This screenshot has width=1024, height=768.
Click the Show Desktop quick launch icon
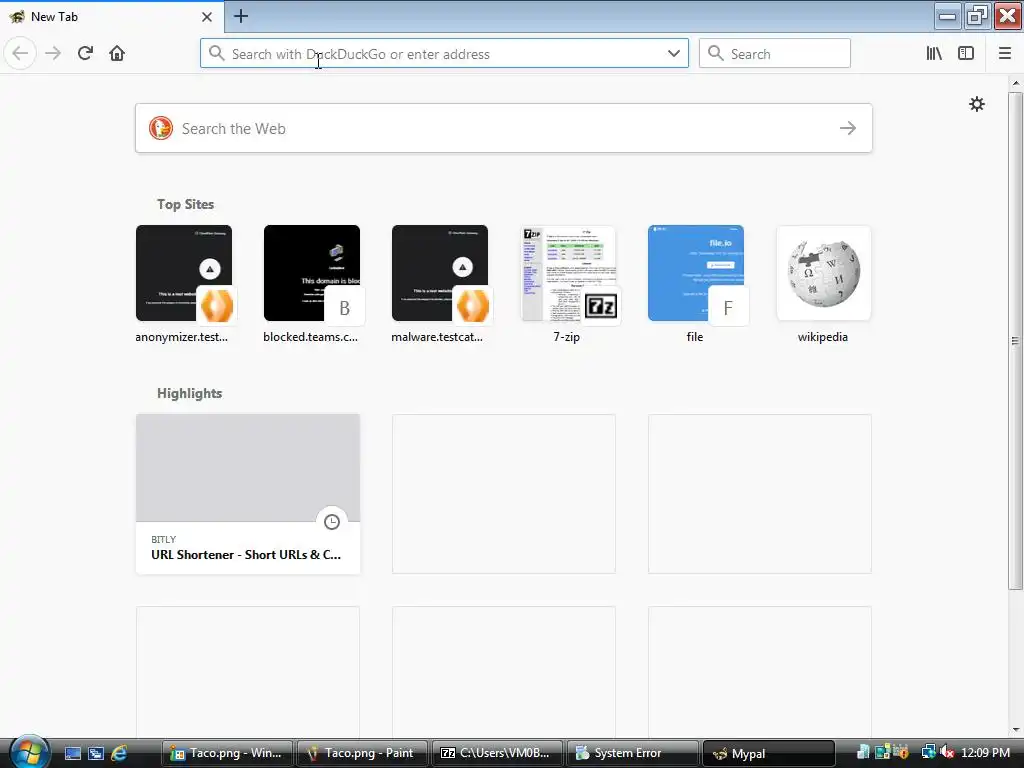(x=72, y=753)
